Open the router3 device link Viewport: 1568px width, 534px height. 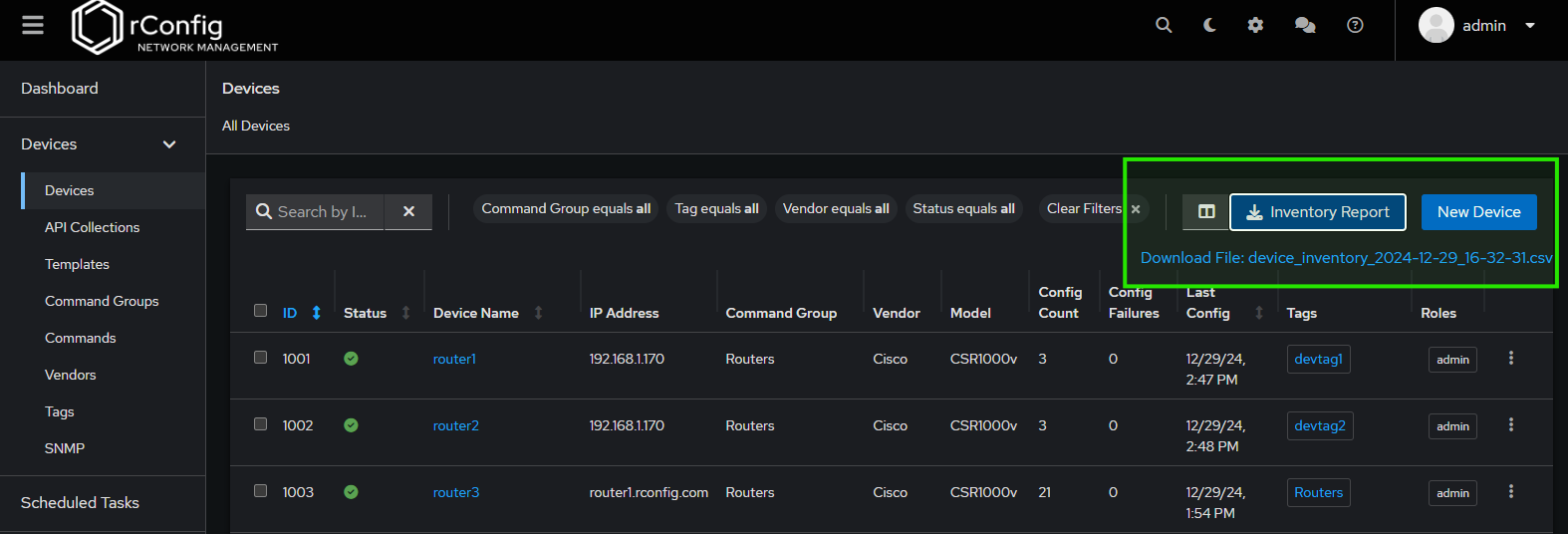tap(455, 492)
